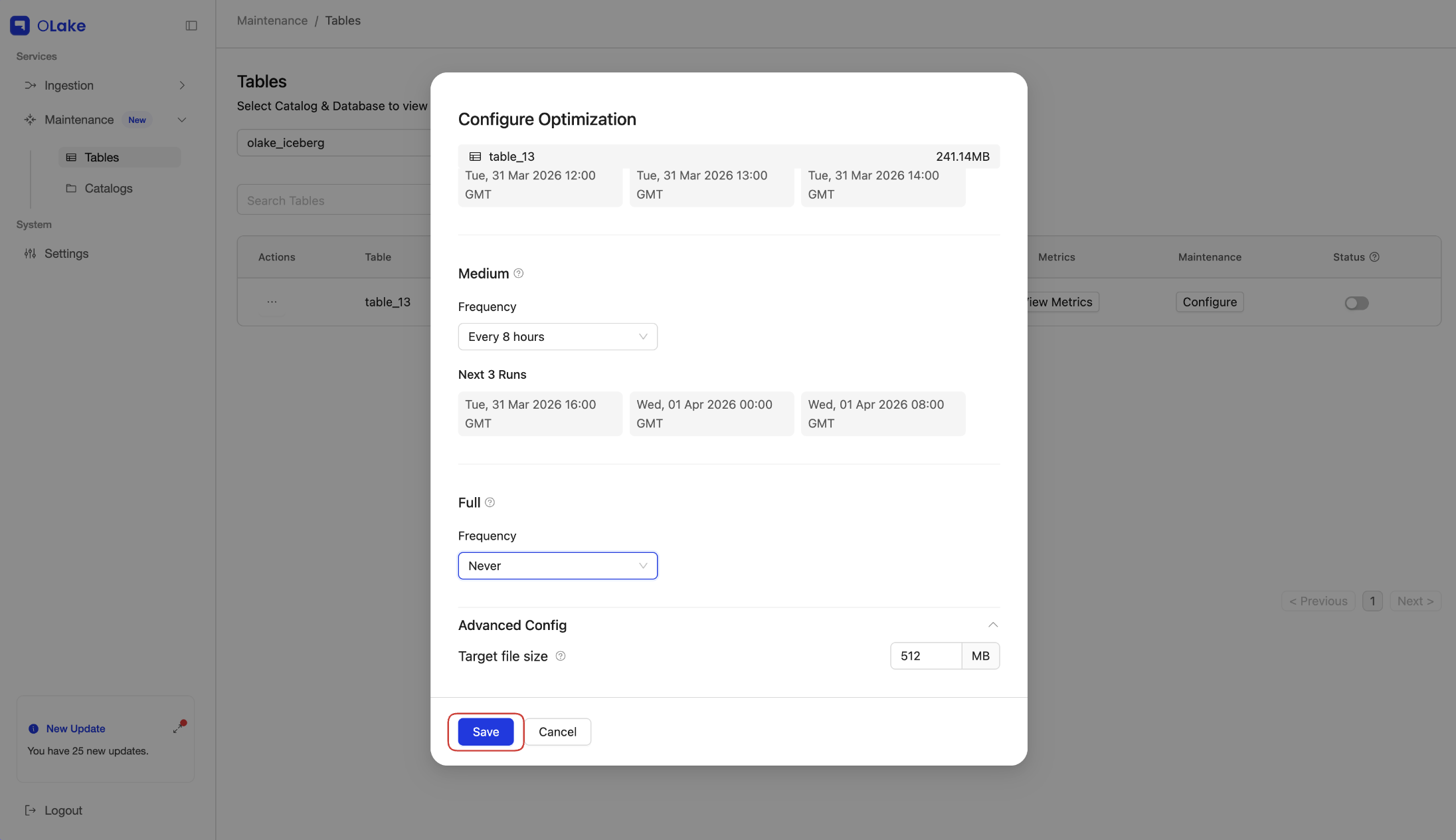
Task: Click the Status column help icon
Action: (x=1375, y=257)
